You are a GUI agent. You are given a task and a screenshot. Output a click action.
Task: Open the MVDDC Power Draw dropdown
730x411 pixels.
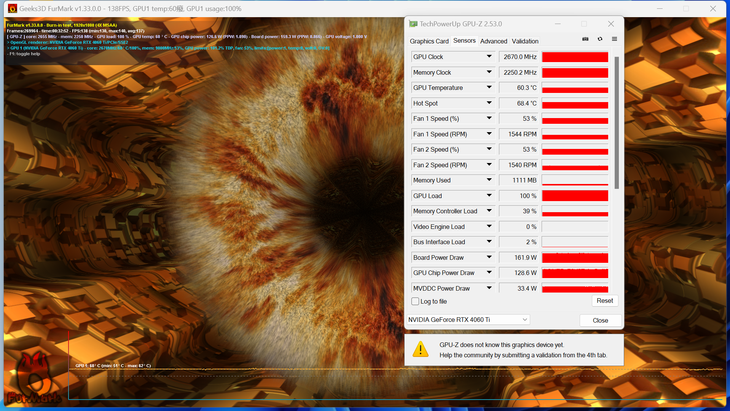pos(489,288)
